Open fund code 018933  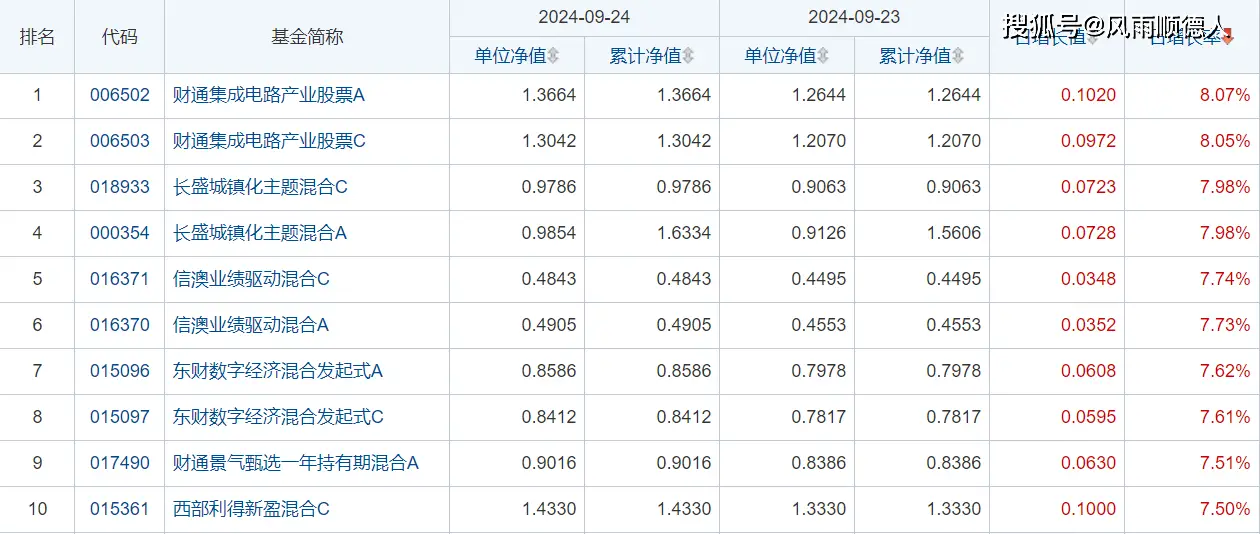[120, 187]
